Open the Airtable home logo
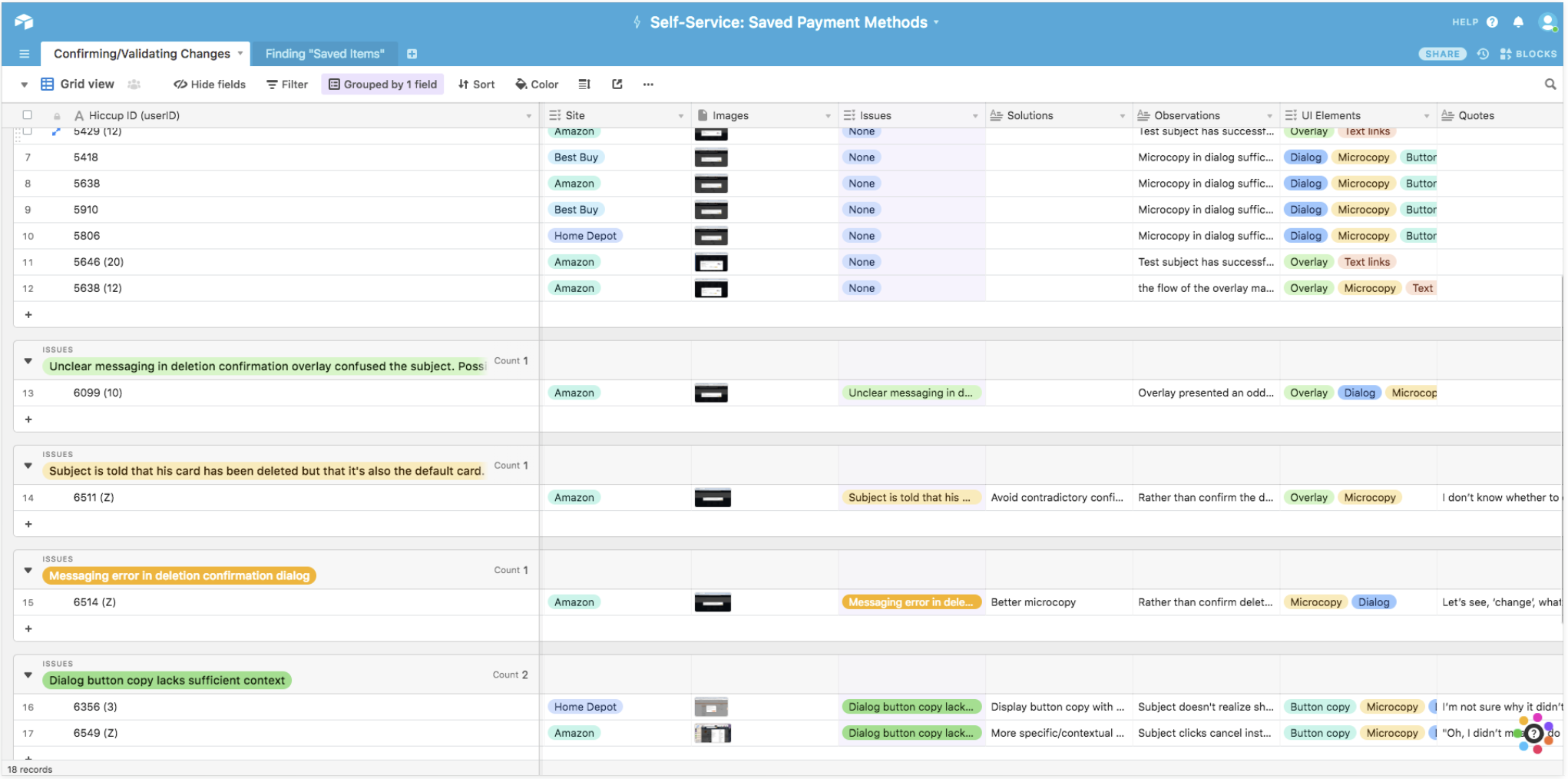The height and width of the screenshot is (779, 1568). click(24, 22)
